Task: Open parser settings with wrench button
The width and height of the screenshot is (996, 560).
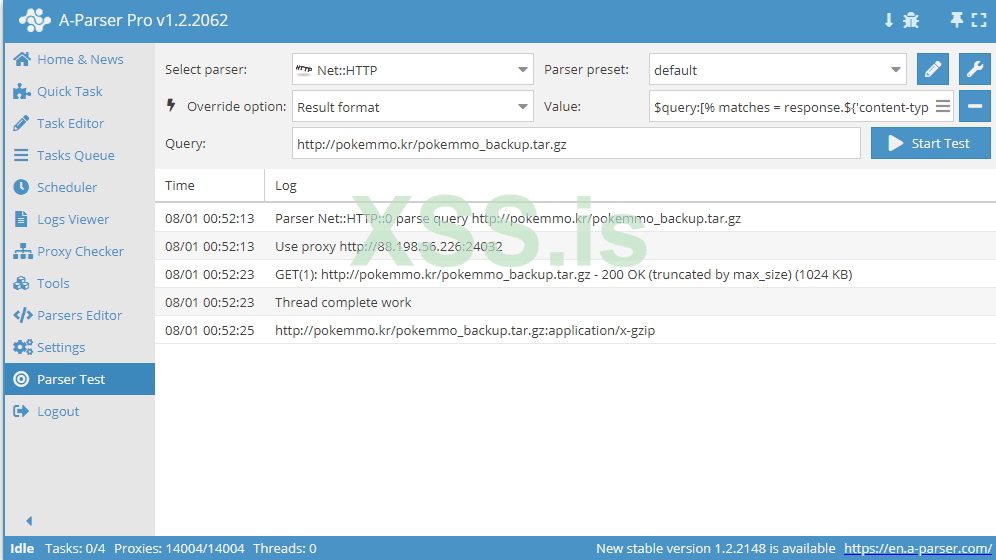Action: click(974, 69)
